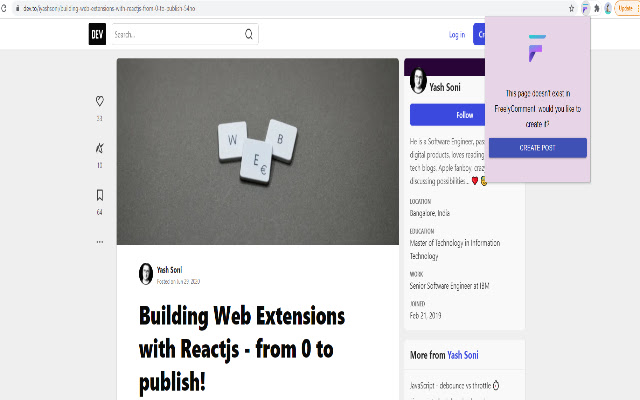The image size is (640, 400).
Task: Click the site lock icon
Action: [18, 8]
